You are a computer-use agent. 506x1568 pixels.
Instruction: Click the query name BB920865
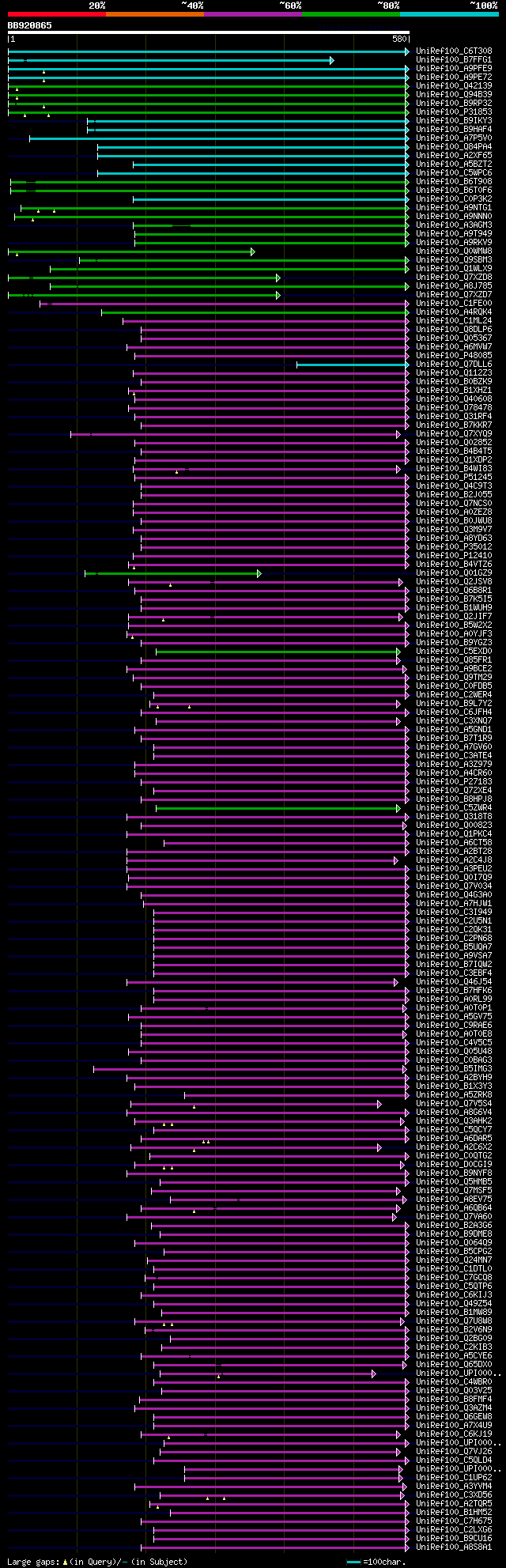point(30,25)
